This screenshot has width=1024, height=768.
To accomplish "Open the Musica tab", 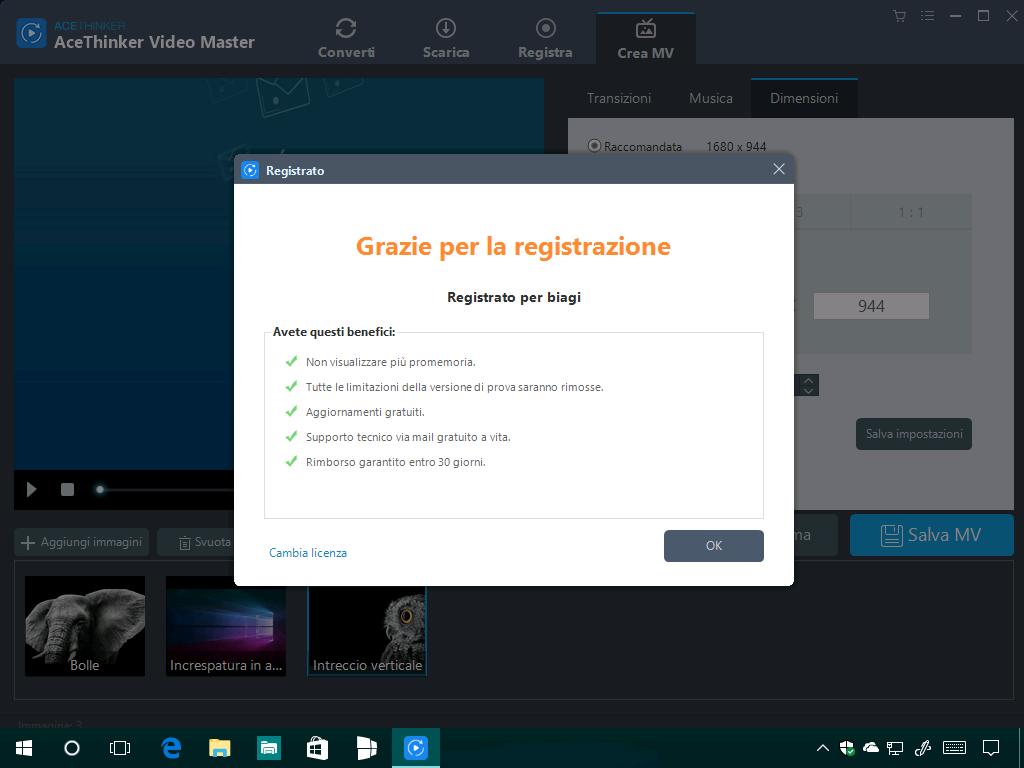I will 711,98.
